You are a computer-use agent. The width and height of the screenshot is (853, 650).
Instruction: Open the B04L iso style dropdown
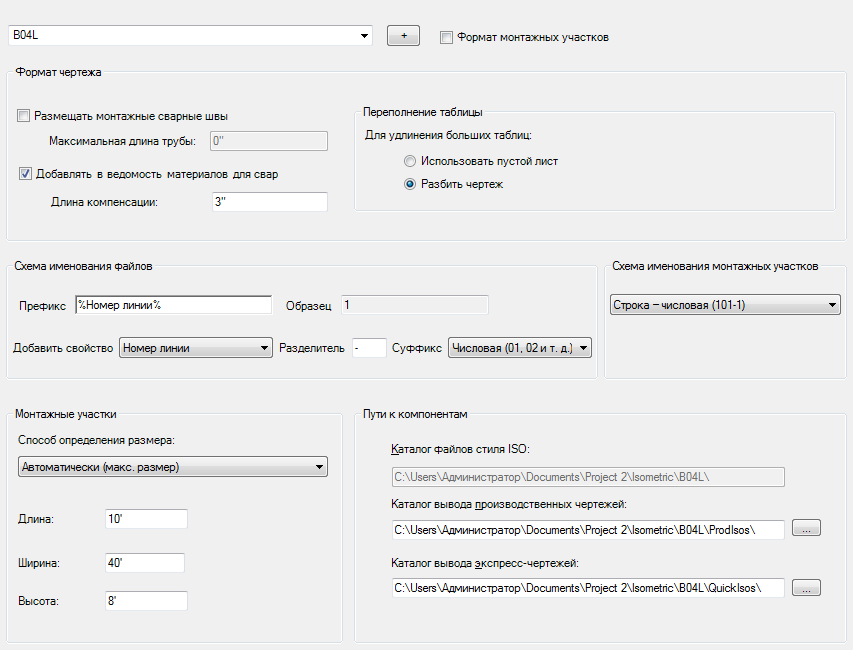tap(190, 36)
